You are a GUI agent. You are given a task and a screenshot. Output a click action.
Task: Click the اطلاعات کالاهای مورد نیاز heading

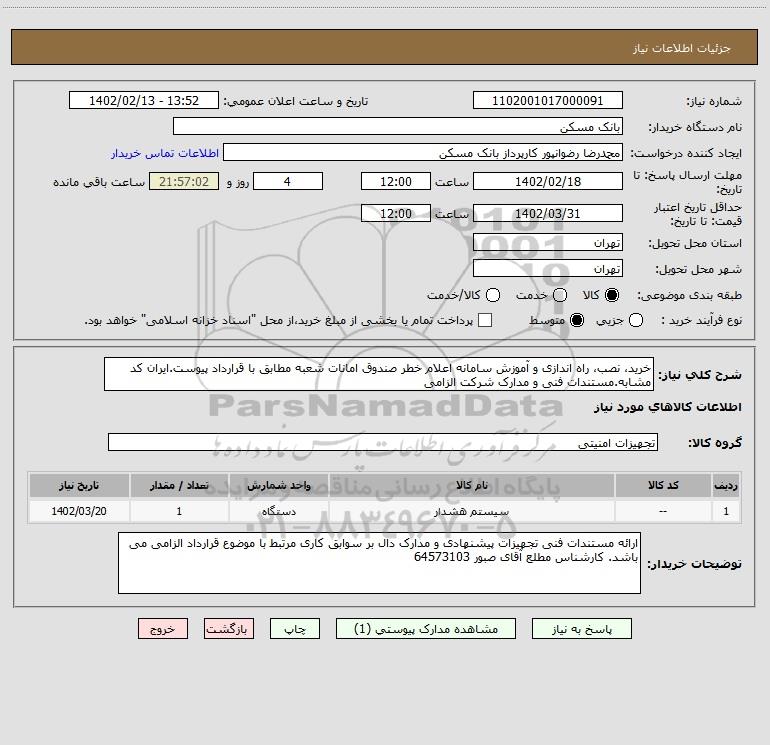pyautogui.click(x=668, y=407)
